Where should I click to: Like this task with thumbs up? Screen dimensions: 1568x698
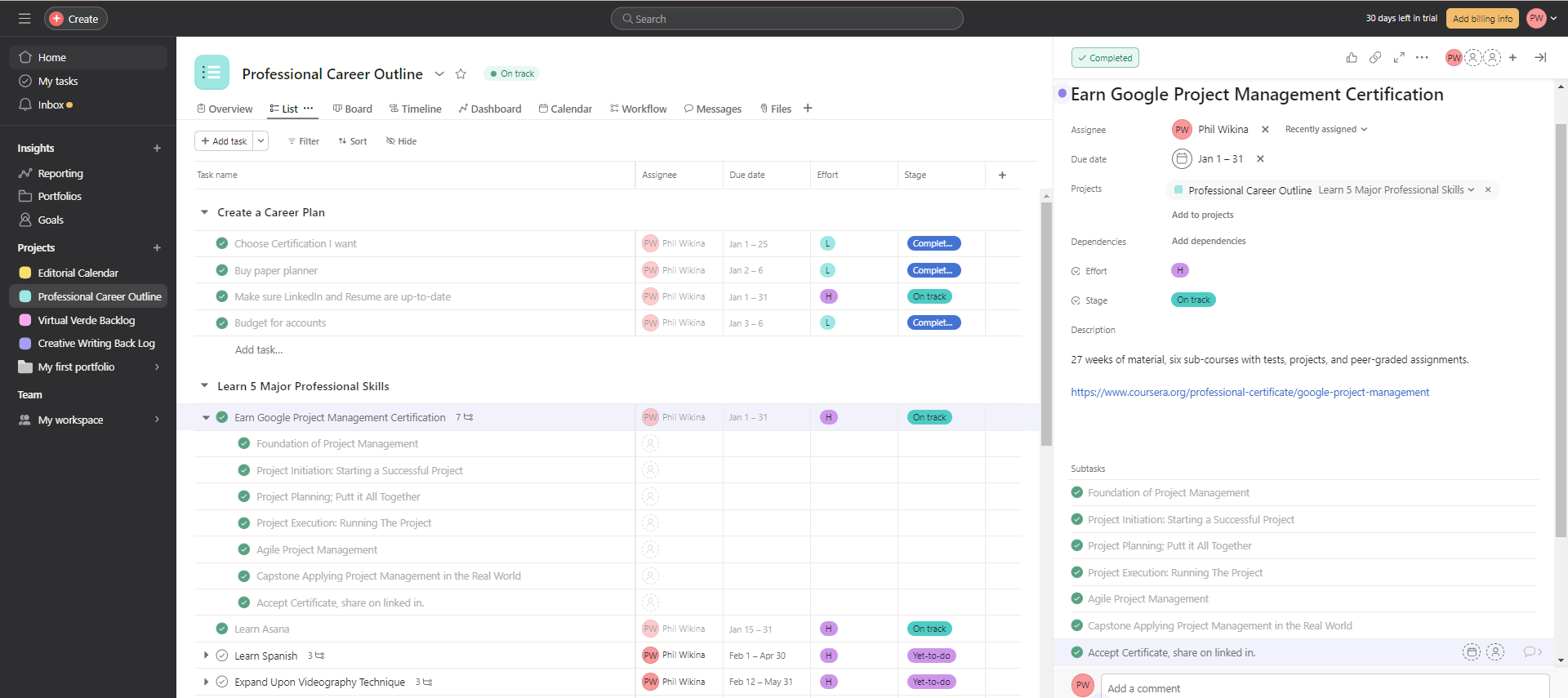pos(1352,57)
